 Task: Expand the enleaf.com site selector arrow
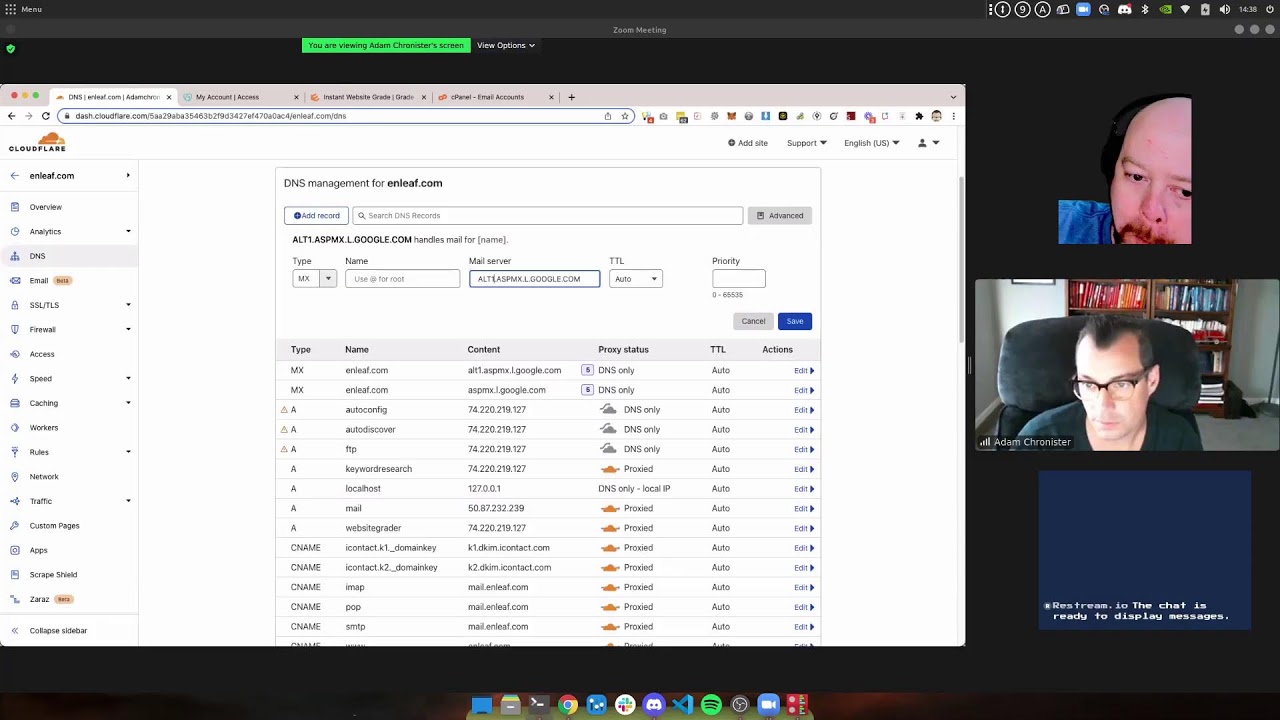coord(128,176)
